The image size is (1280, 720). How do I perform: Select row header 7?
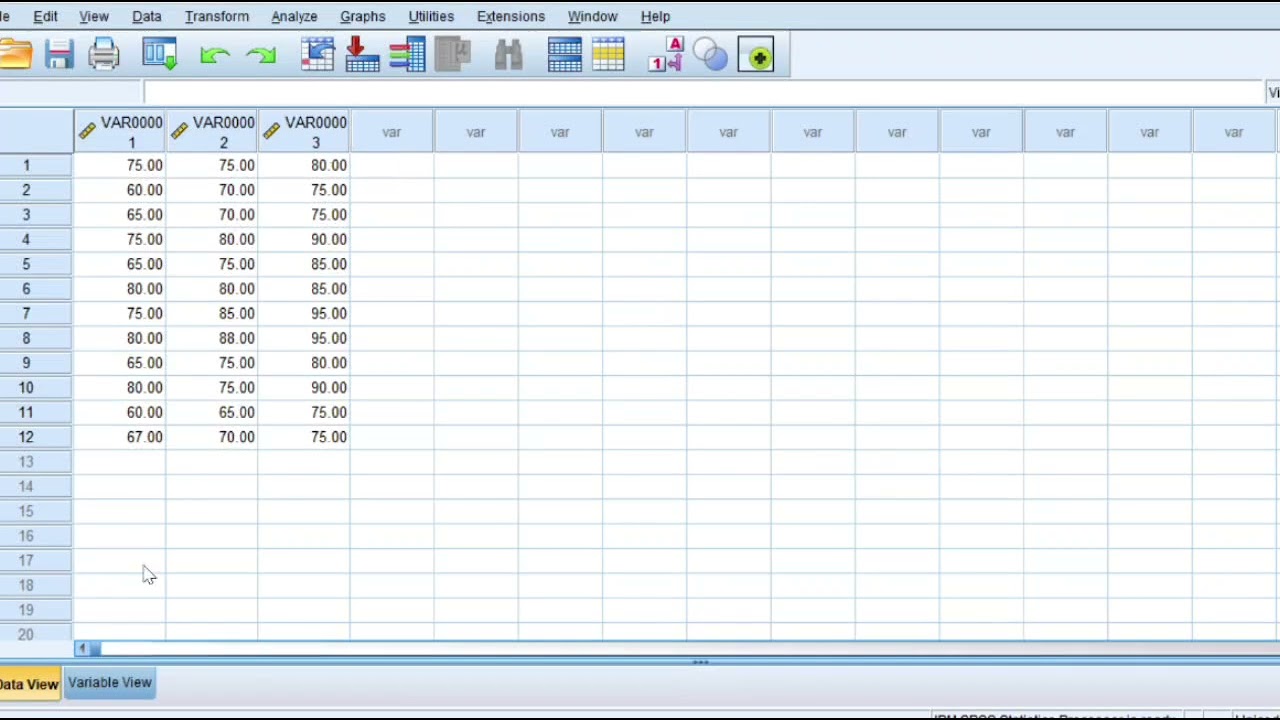tap(36, 313)
